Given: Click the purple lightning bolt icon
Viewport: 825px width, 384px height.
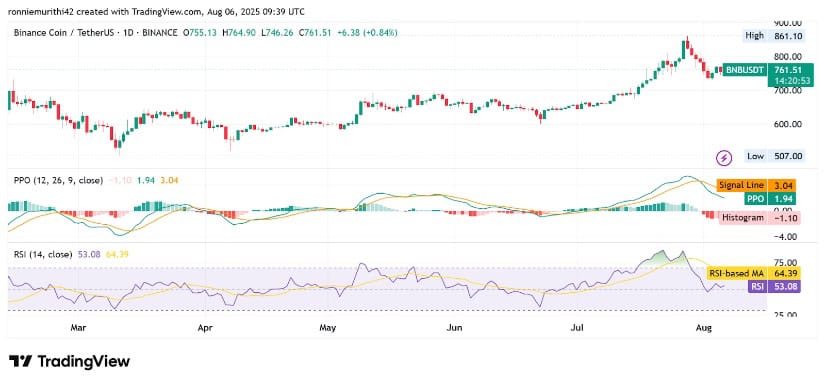Looking at the screenshot, I should [725, 157].
